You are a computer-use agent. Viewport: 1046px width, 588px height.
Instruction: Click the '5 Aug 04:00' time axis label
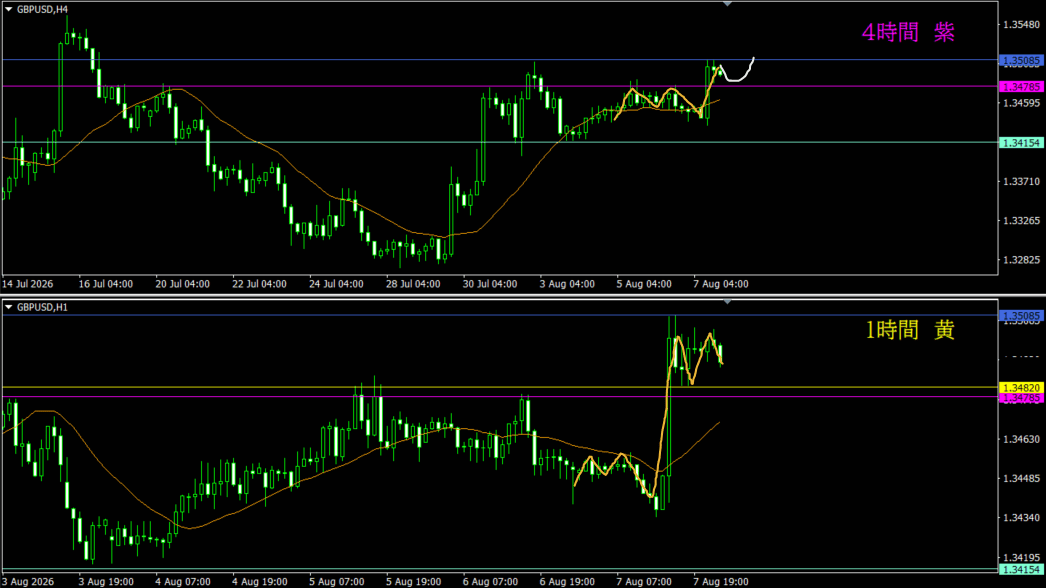click(644, 284)
